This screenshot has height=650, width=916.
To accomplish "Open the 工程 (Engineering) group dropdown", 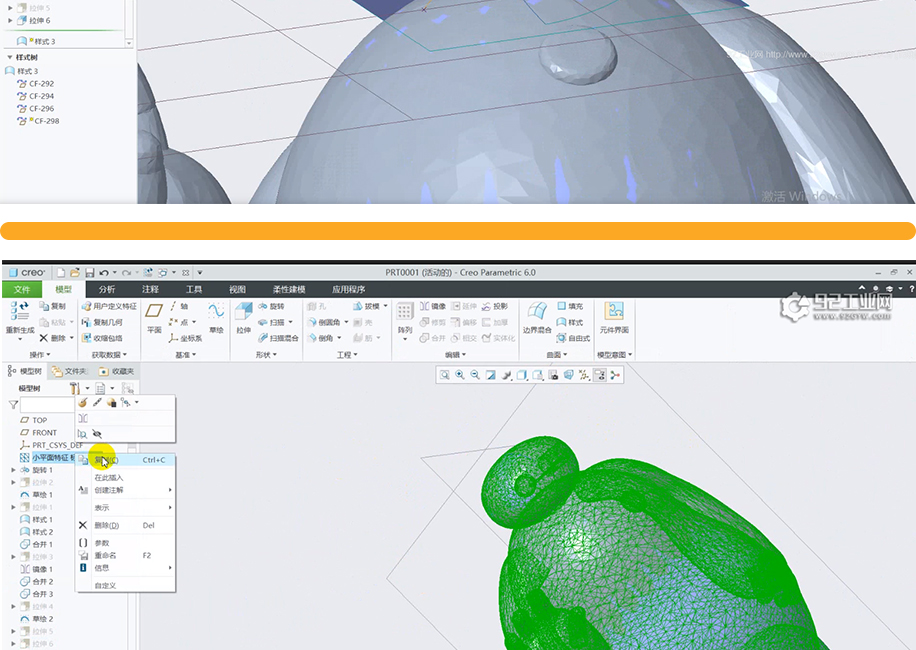I will pos(347,354).
